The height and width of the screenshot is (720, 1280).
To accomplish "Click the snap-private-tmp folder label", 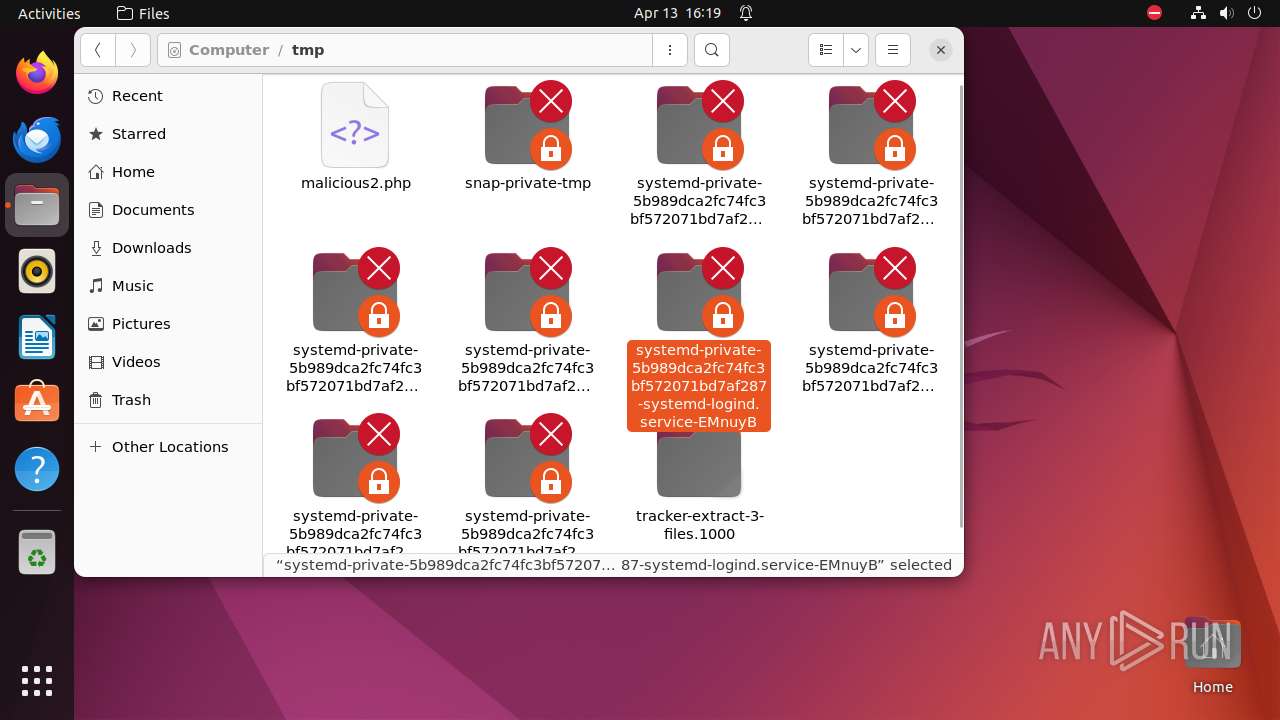I will click(528, 183).
